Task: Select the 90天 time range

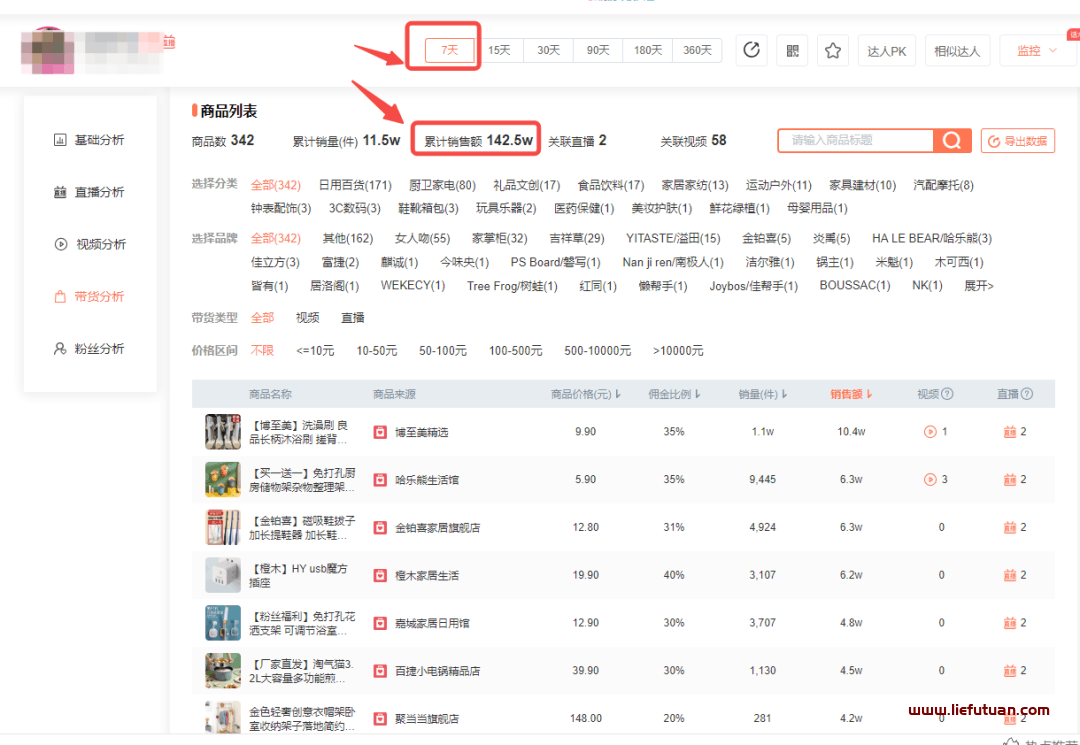Action: point(598,50)
